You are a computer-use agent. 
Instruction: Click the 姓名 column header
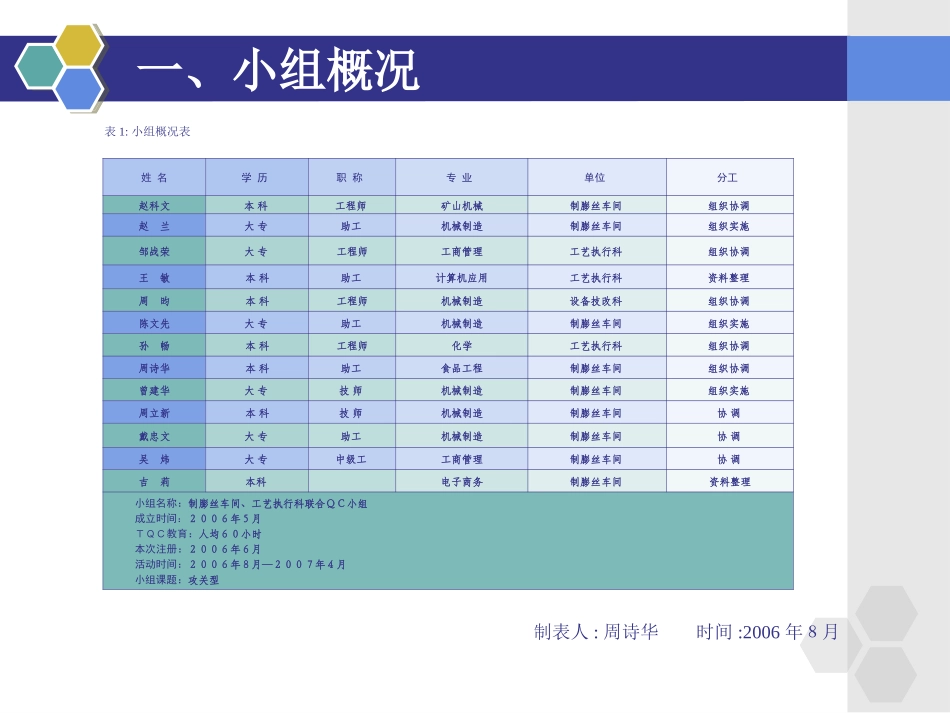tap(154, 177)
